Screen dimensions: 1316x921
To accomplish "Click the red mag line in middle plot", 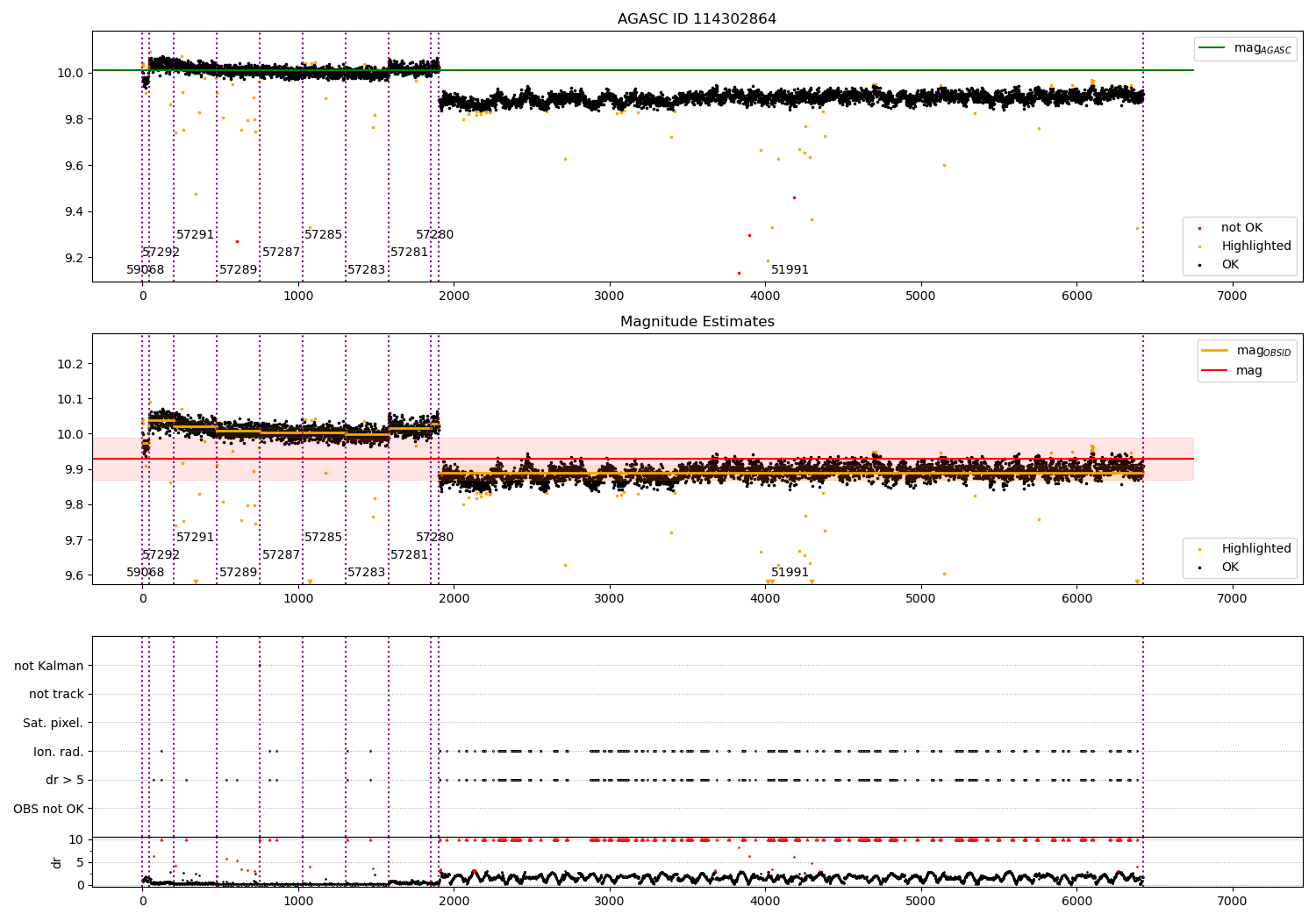I will pyautogui.click(x=643, y=459).
